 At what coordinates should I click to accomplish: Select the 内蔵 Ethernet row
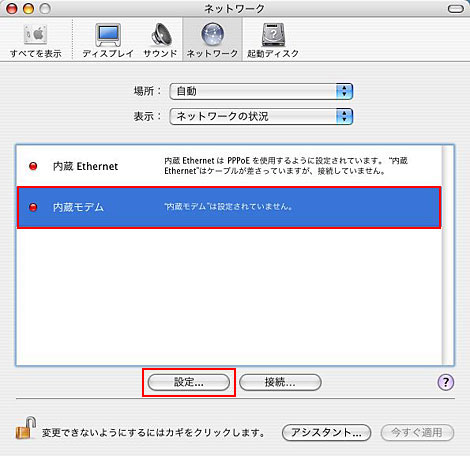point(229,166)
